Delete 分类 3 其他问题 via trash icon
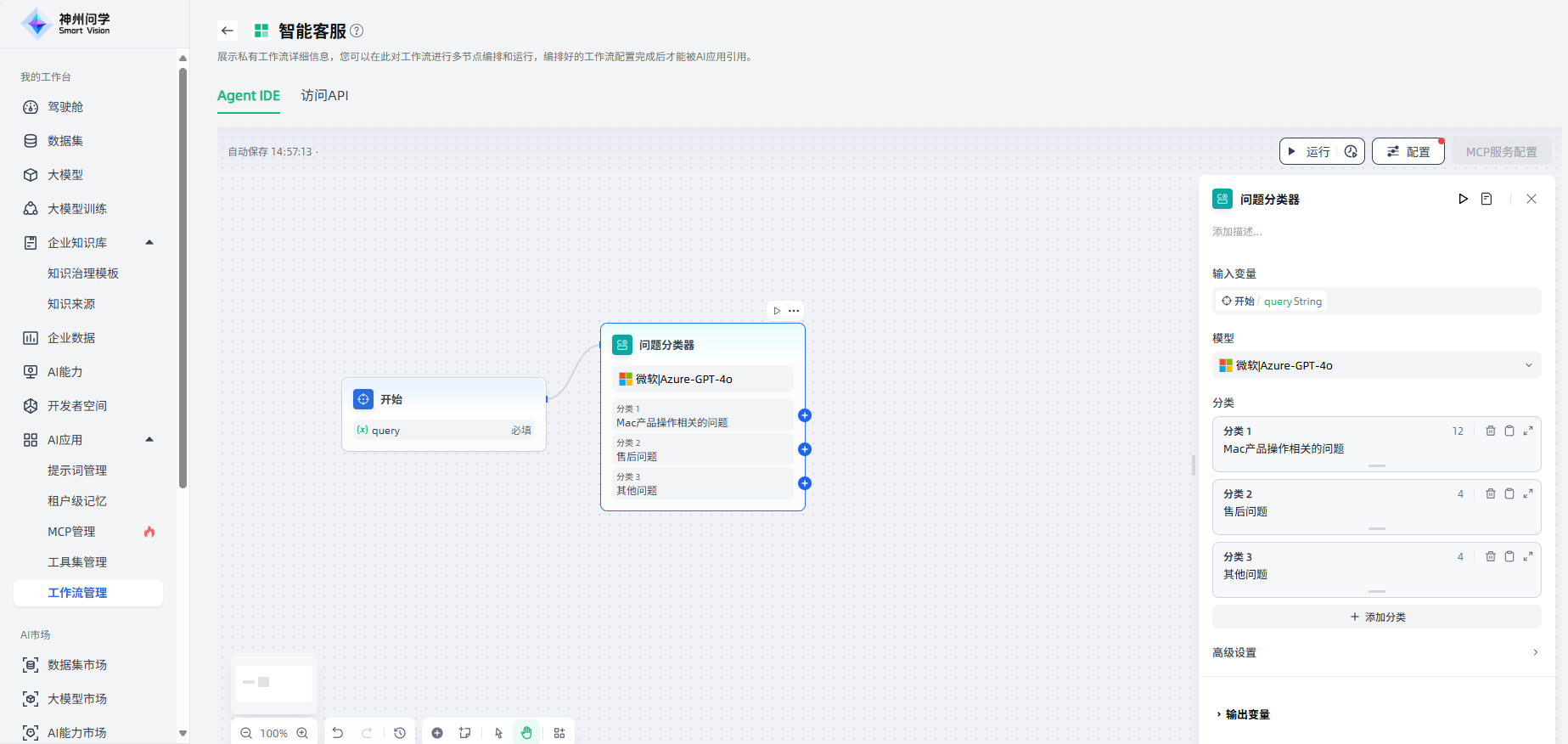Image resolution: width=1568 pixels, height=744 pixels. pos(1491,556)
